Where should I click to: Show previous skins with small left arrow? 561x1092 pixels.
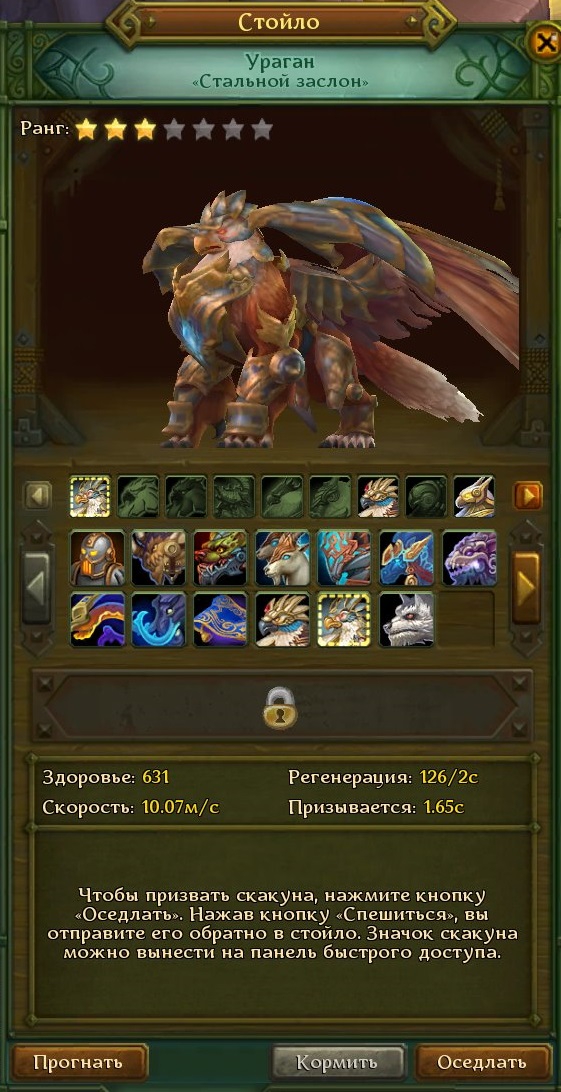tap(38, 497)
